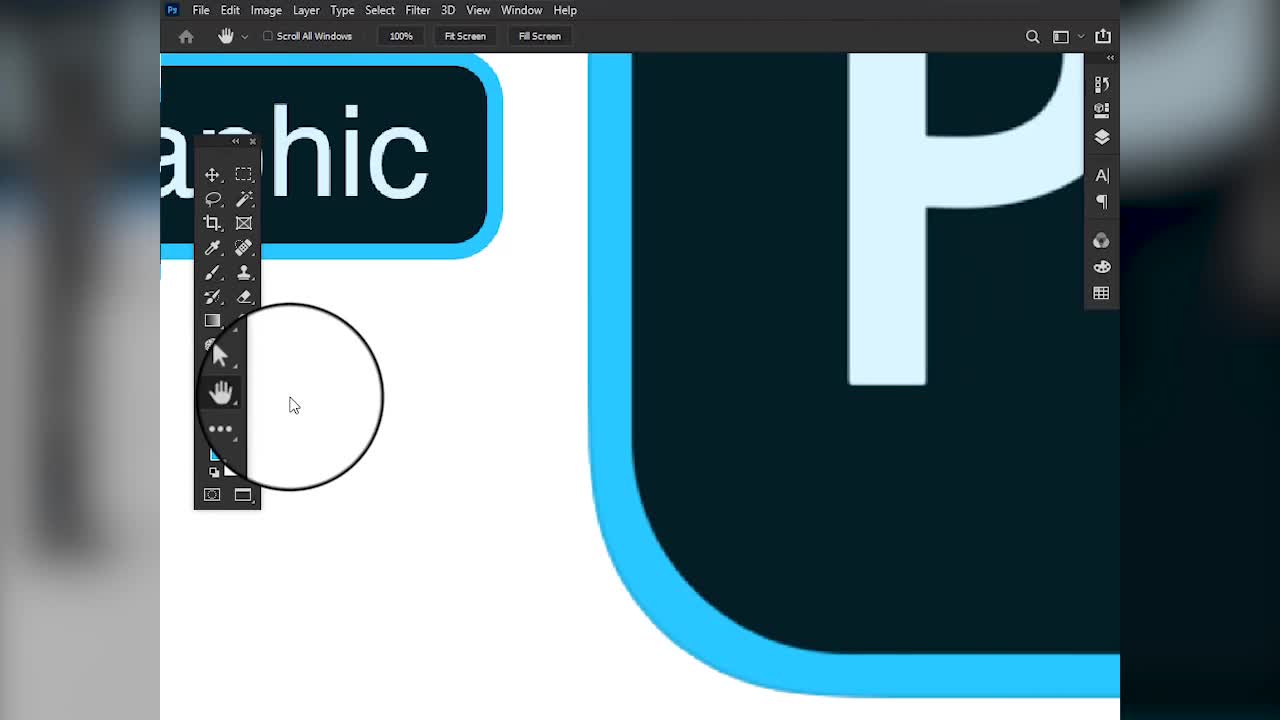Screen dimensions: 1280x720
Task: Open the History panel
Action: [x=1102, y=84]
